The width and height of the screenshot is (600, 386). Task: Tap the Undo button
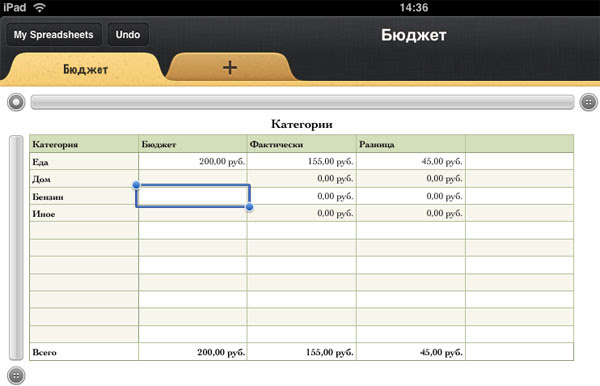[x=128, y=35]
